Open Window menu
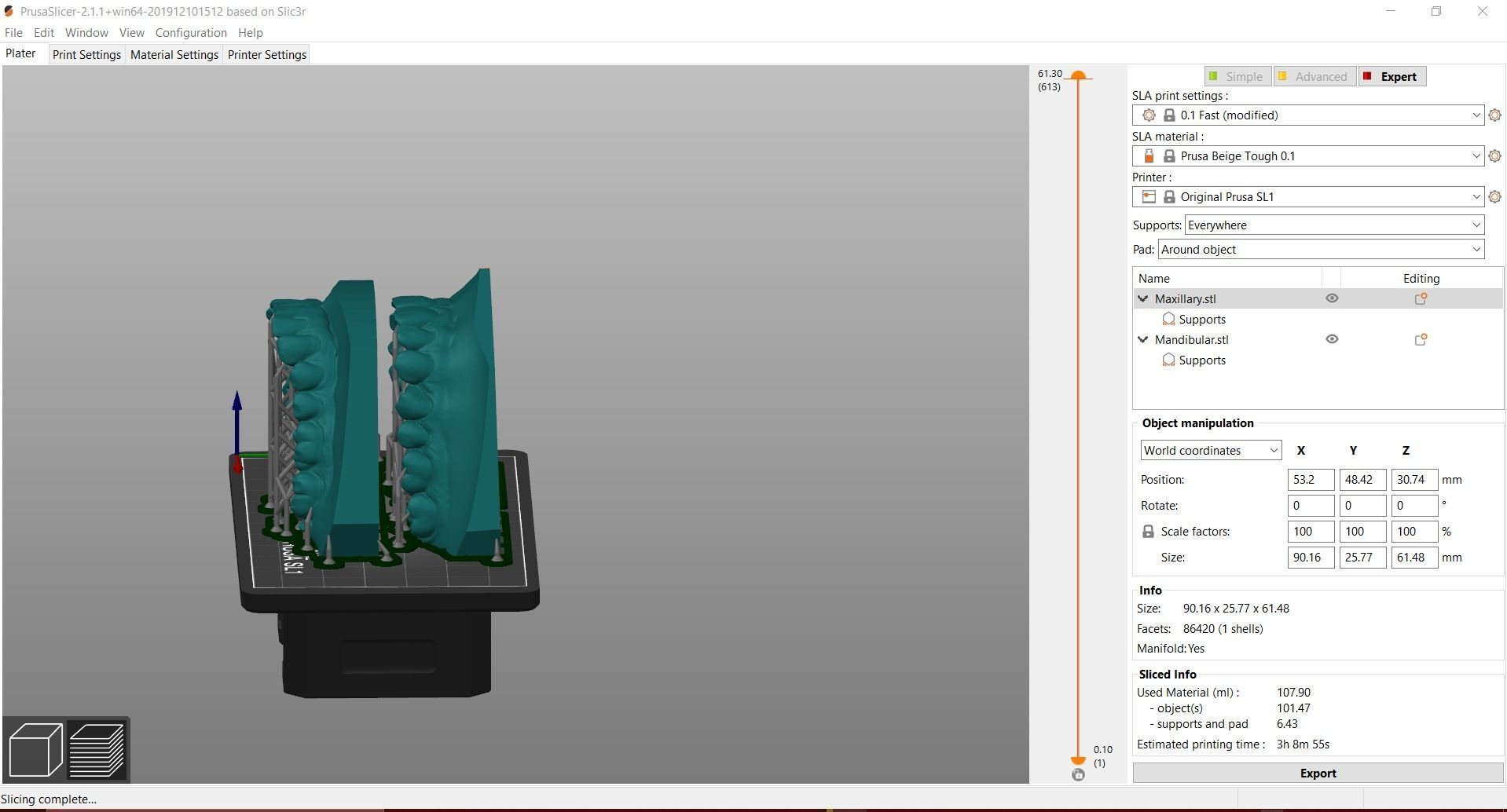 (x=86, y=33)
